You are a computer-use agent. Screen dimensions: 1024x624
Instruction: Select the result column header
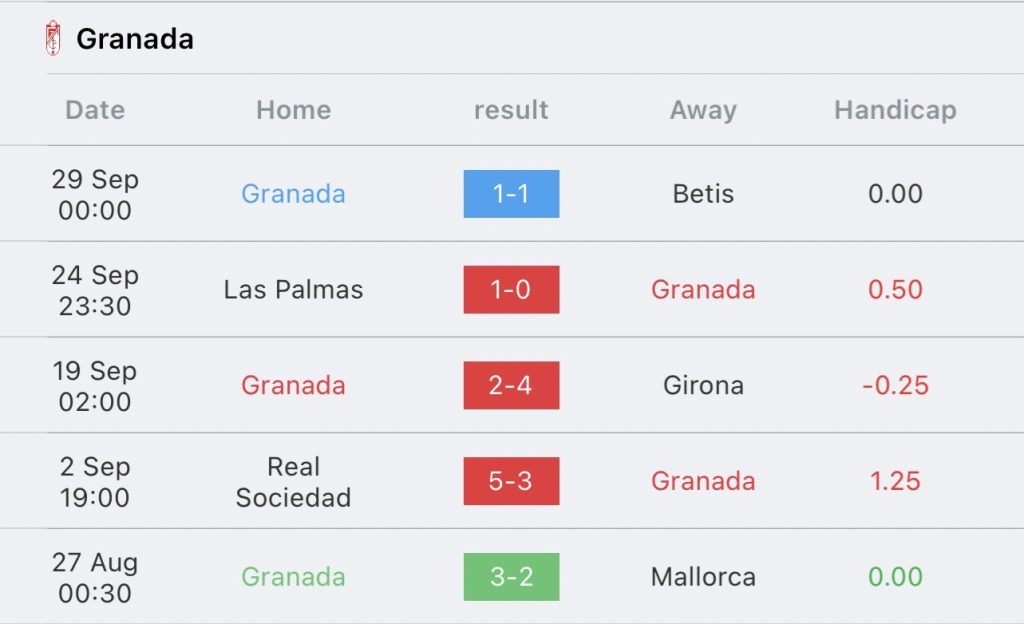pos(511,110)
